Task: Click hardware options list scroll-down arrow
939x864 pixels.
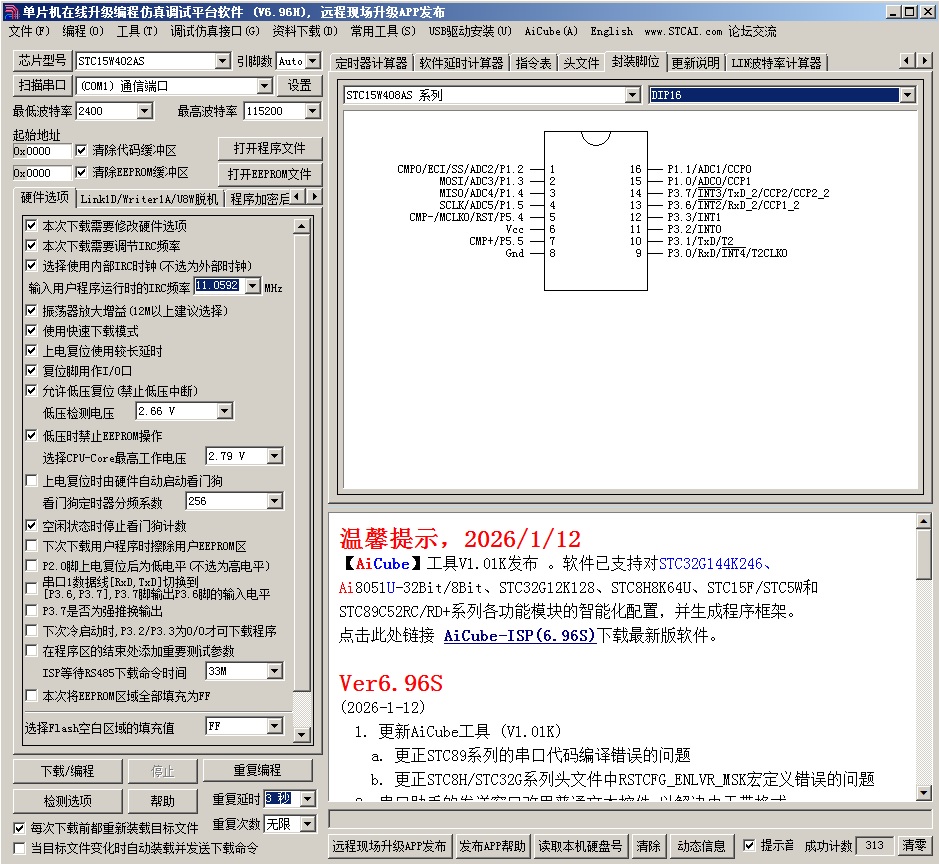Action: pos(303,734)
